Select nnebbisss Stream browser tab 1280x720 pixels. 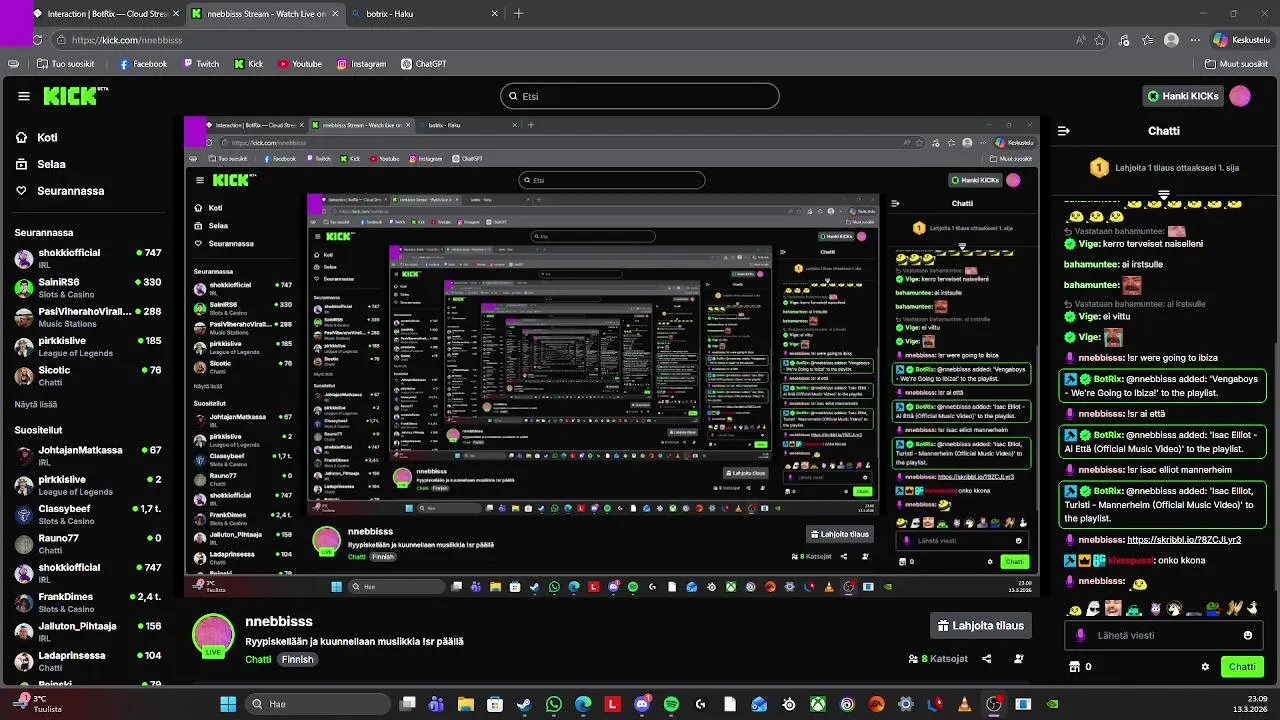pos(265,14)
